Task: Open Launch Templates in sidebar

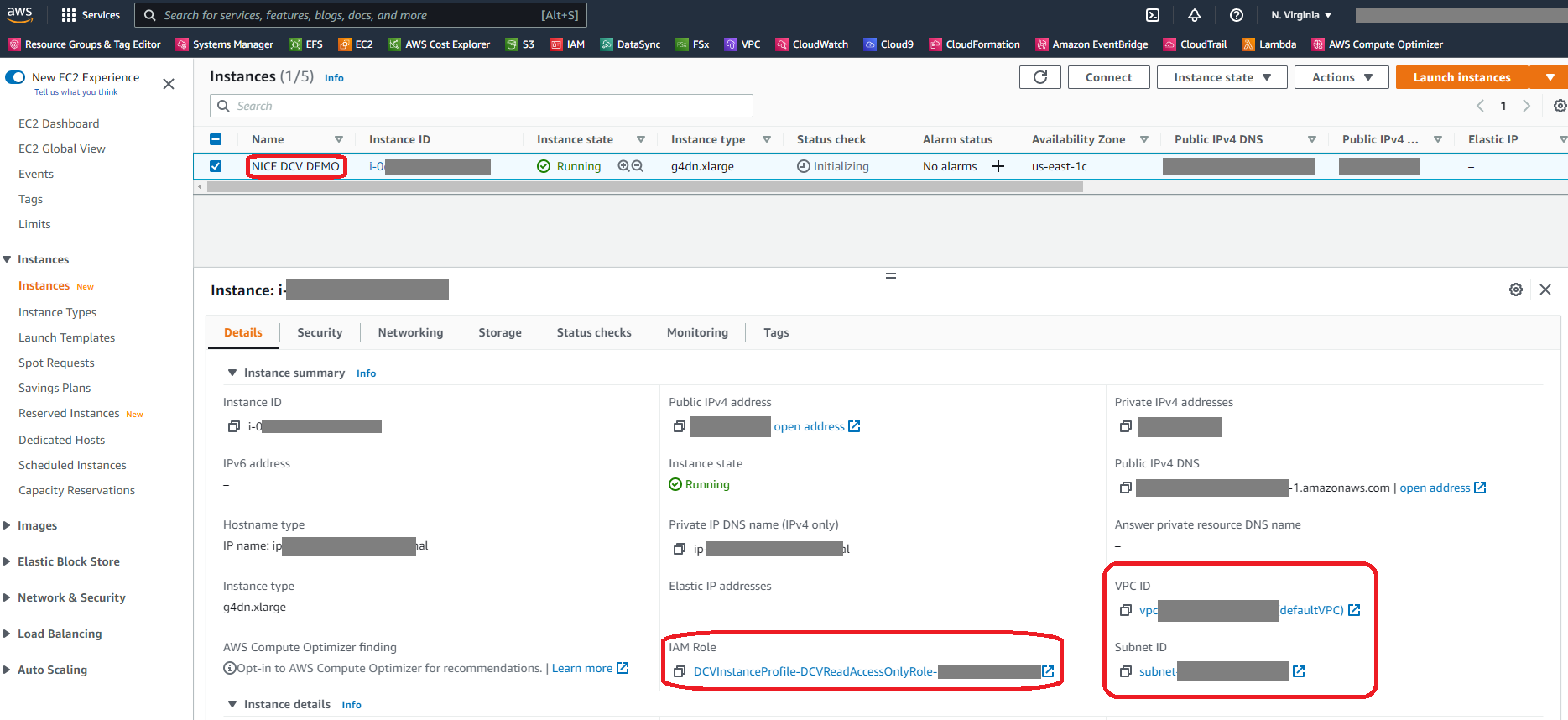Action: coord(67,337)
